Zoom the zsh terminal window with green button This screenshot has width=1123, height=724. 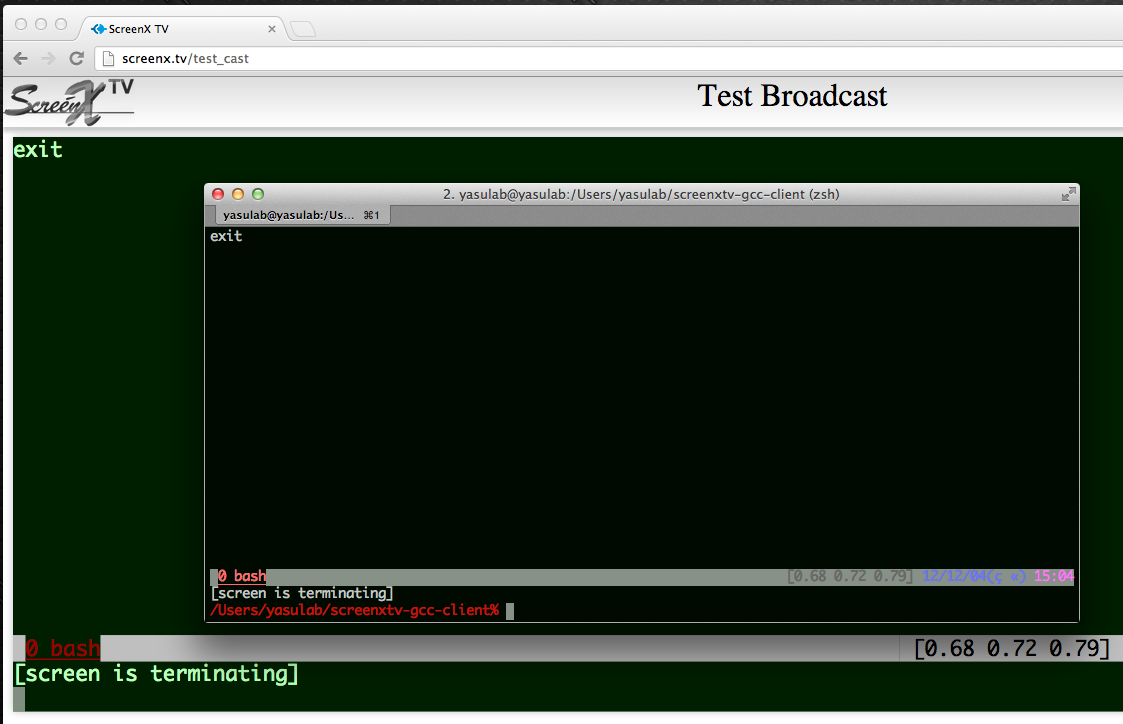258,194
